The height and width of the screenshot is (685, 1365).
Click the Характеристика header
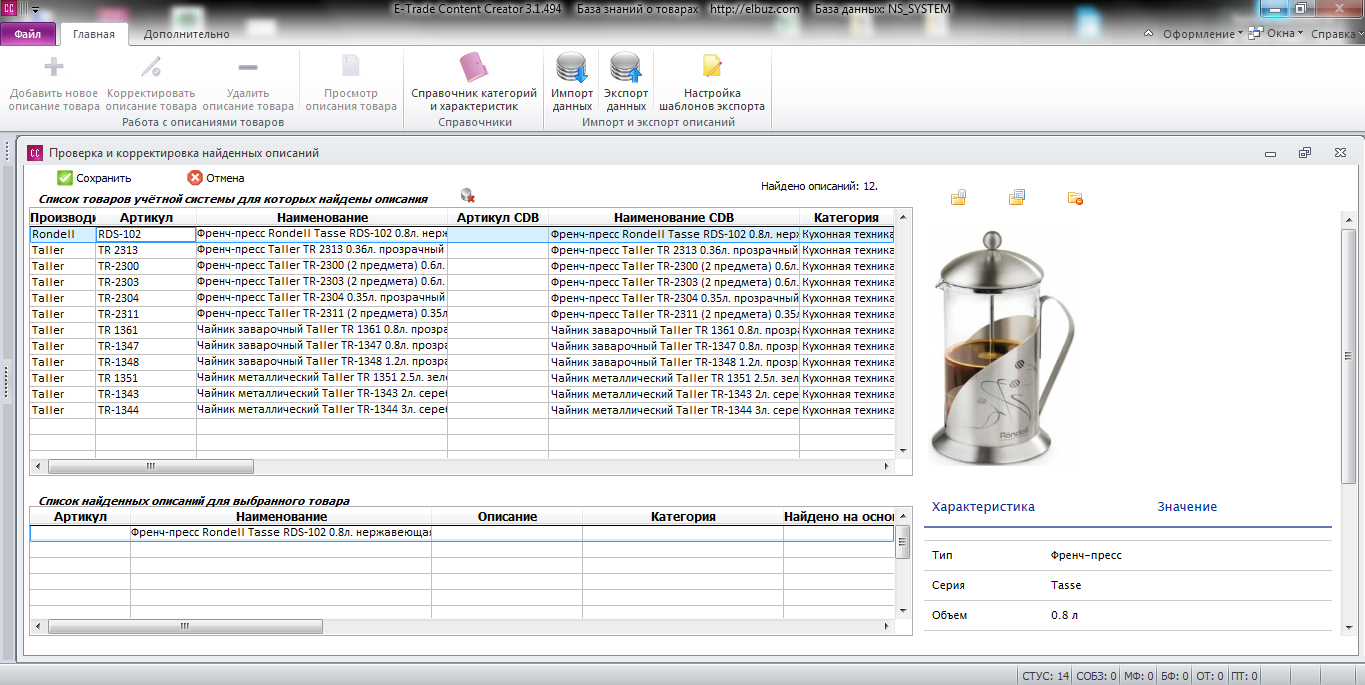(x=983, y=507)
